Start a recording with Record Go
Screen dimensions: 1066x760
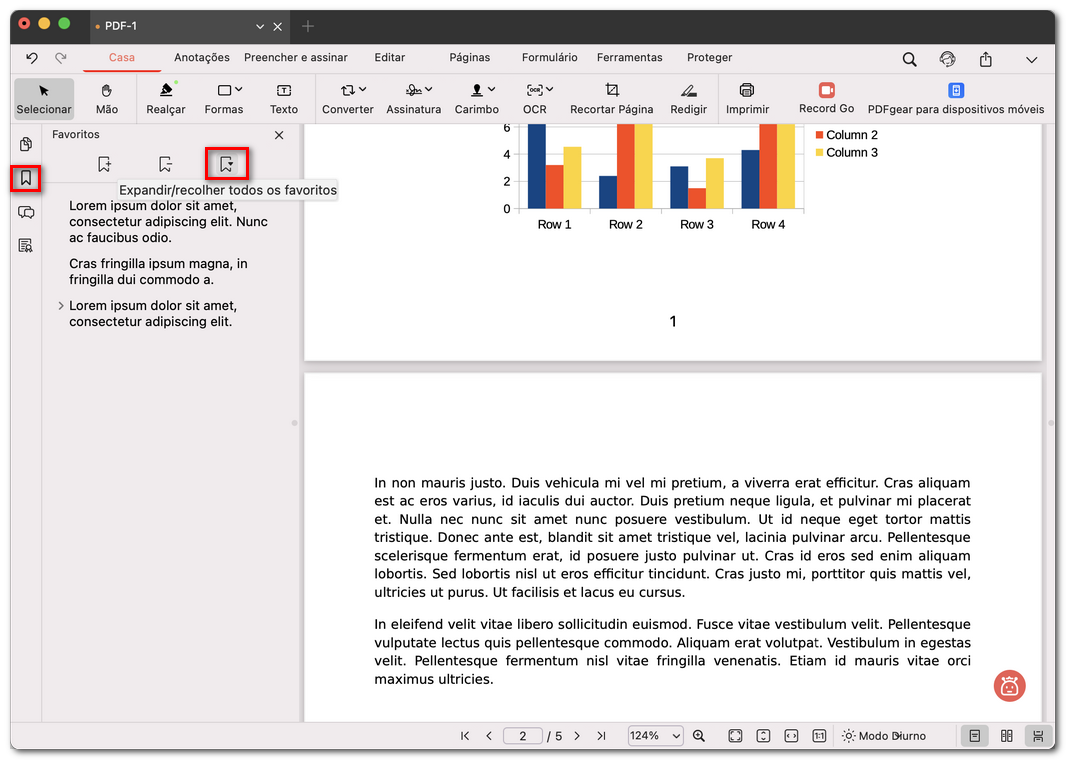(826, 98)
